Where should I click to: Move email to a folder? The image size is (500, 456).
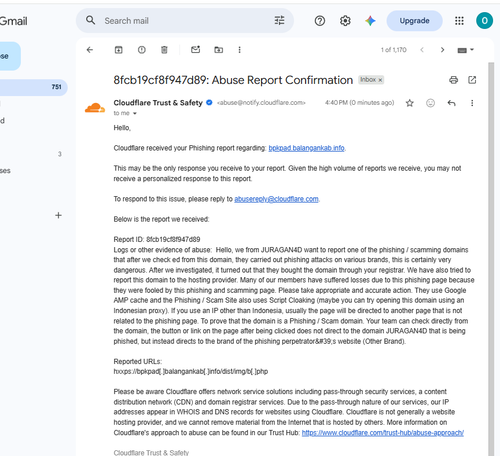click(x=218, y=50)
